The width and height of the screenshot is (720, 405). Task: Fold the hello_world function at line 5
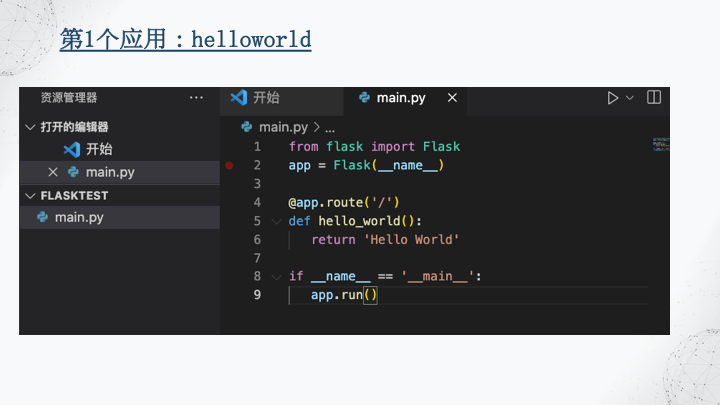pos(276,222)
